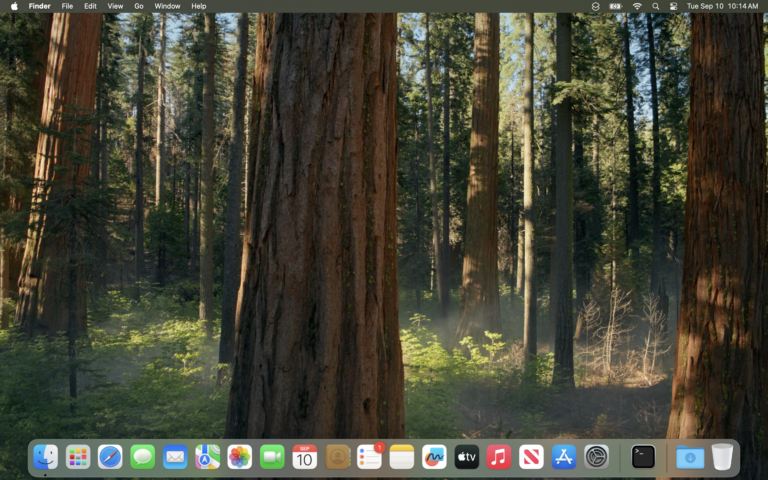Launch FaceTime from the dock

tap(272, 457)
